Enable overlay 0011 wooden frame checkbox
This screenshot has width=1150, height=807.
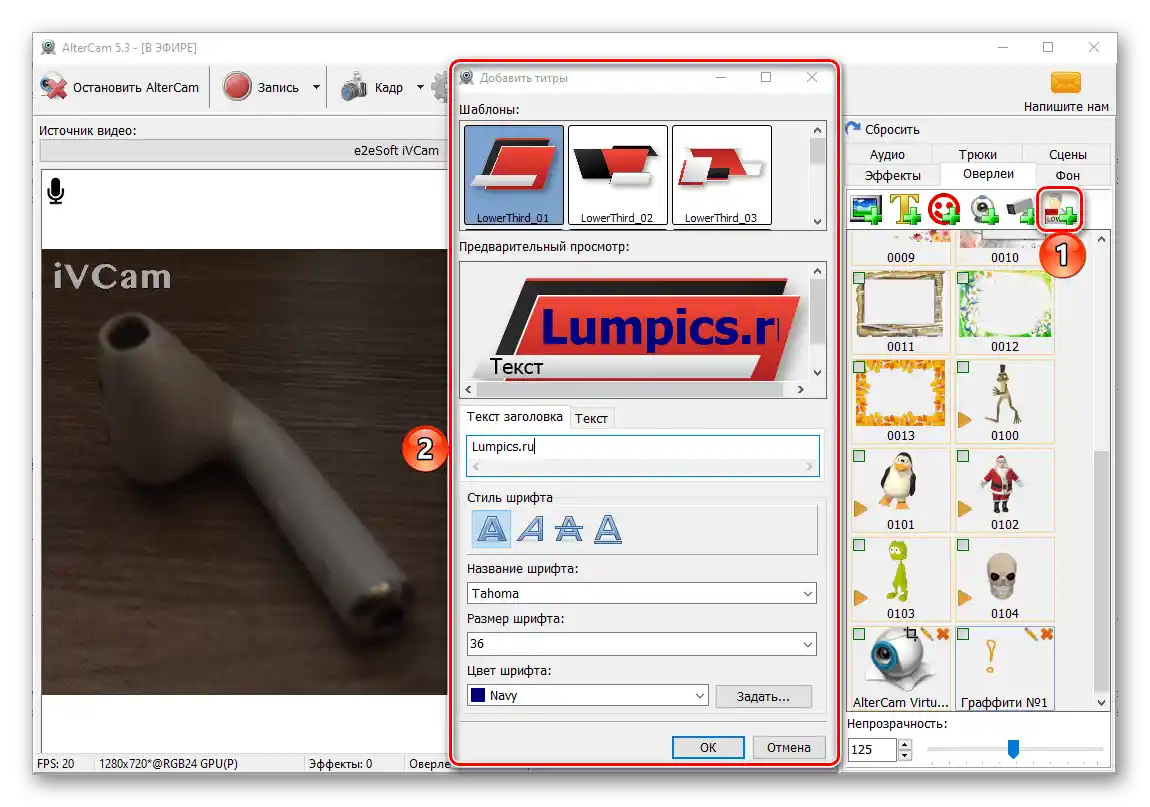pos(859,278)
